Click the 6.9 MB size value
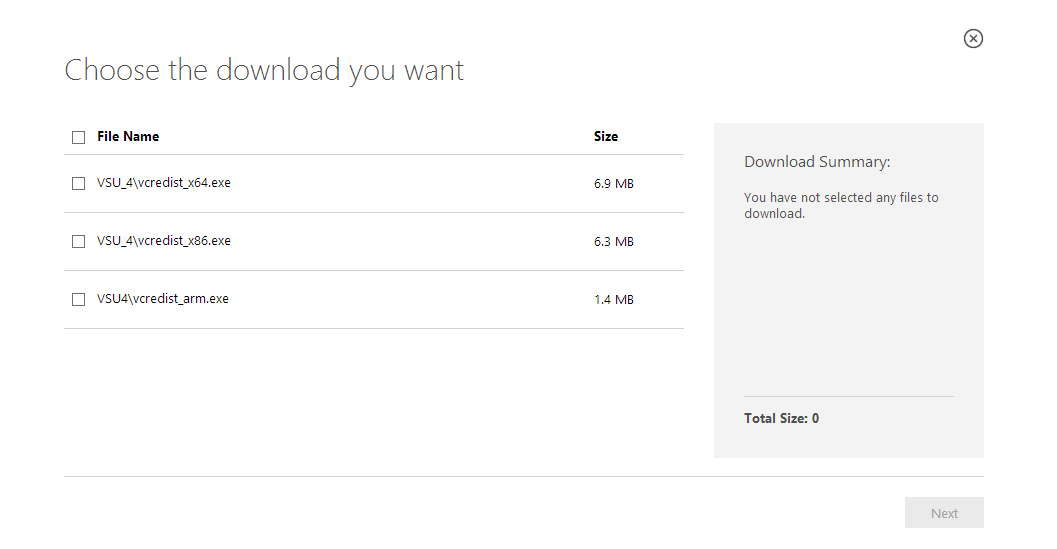The width and height of the screenshot is (1057, 549). tap(613, 183)
